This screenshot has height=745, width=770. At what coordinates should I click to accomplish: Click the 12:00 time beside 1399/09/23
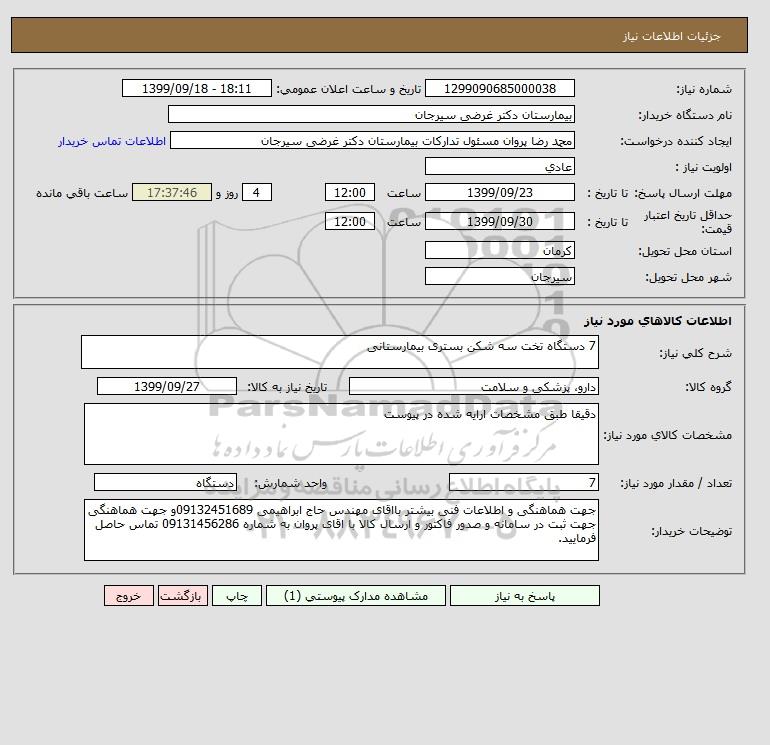pyautogui.click(x=350, y=193)
